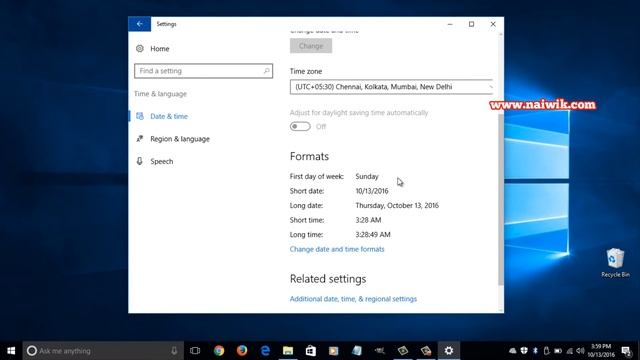Click the network signal tray icon
640x360 pixels.
coord(570,351)
